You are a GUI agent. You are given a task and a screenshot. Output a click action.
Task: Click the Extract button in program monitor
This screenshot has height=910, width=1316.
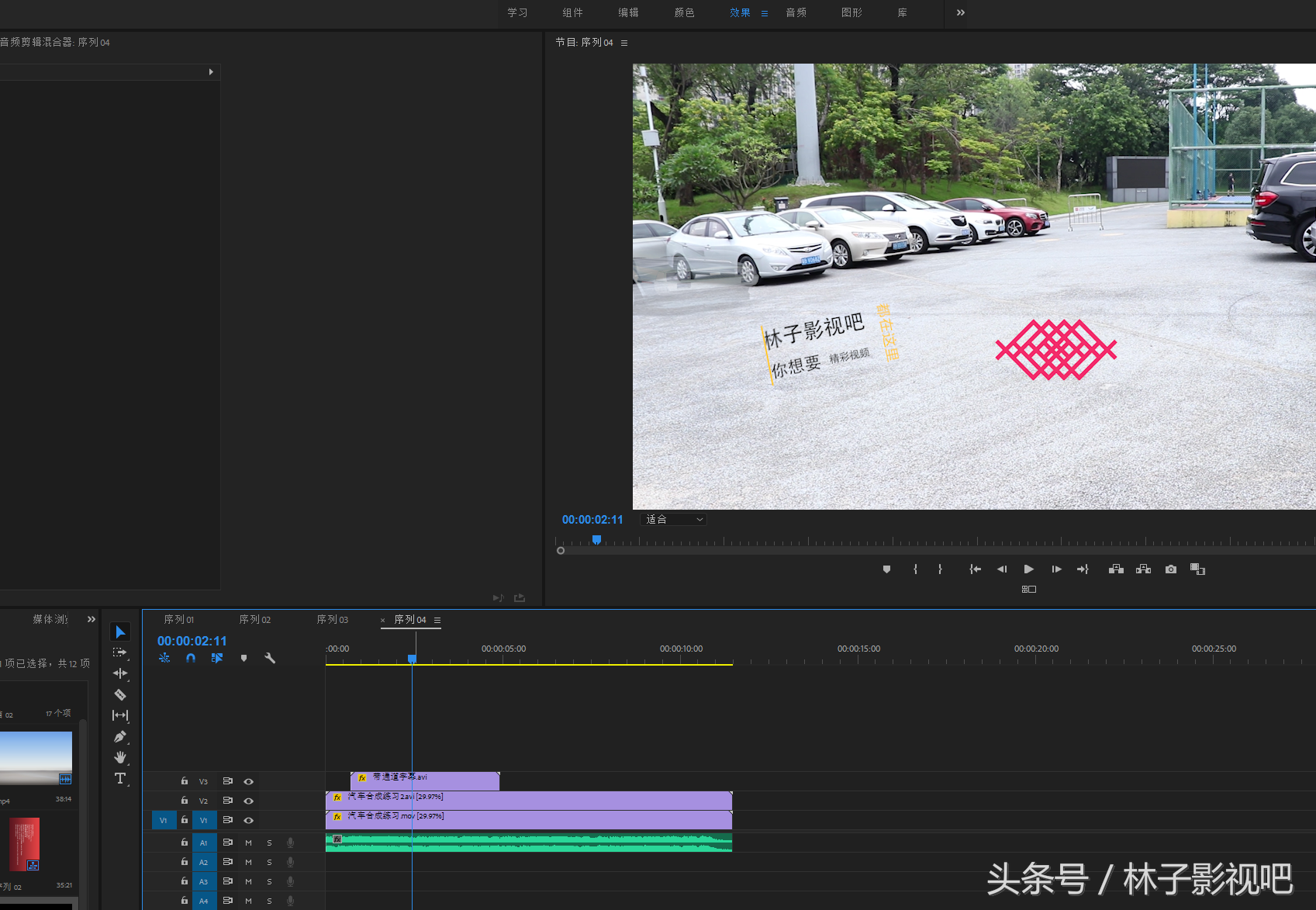click(x=1143, y=569)
